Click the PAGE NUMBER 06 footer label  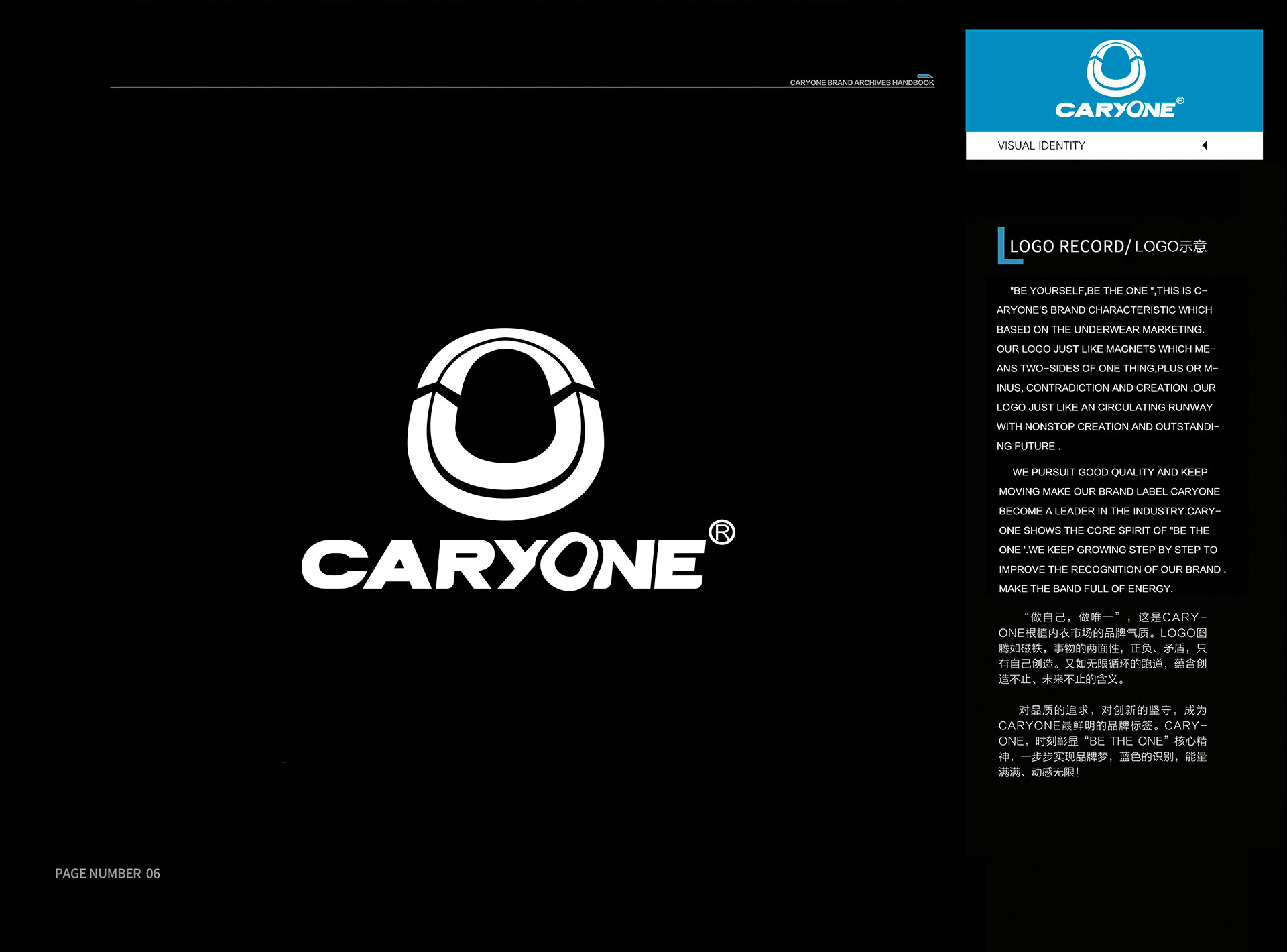tap(107, 874)
